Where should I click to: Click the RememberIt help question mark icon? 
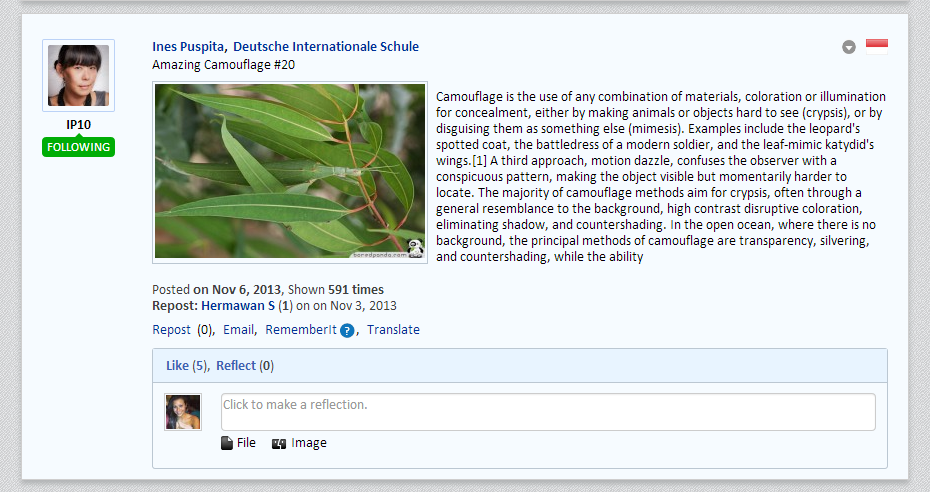click(347, 331)
